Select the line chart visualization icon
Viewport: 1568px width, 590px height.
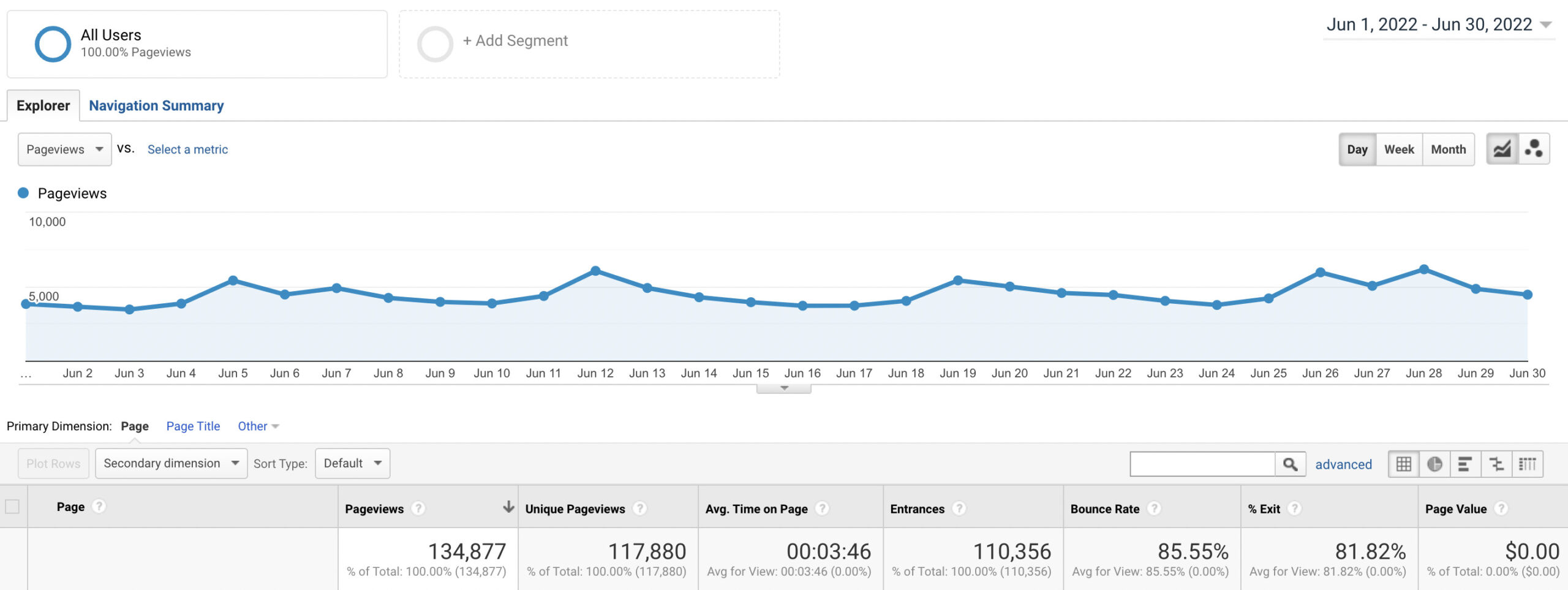click(1501, 149)
